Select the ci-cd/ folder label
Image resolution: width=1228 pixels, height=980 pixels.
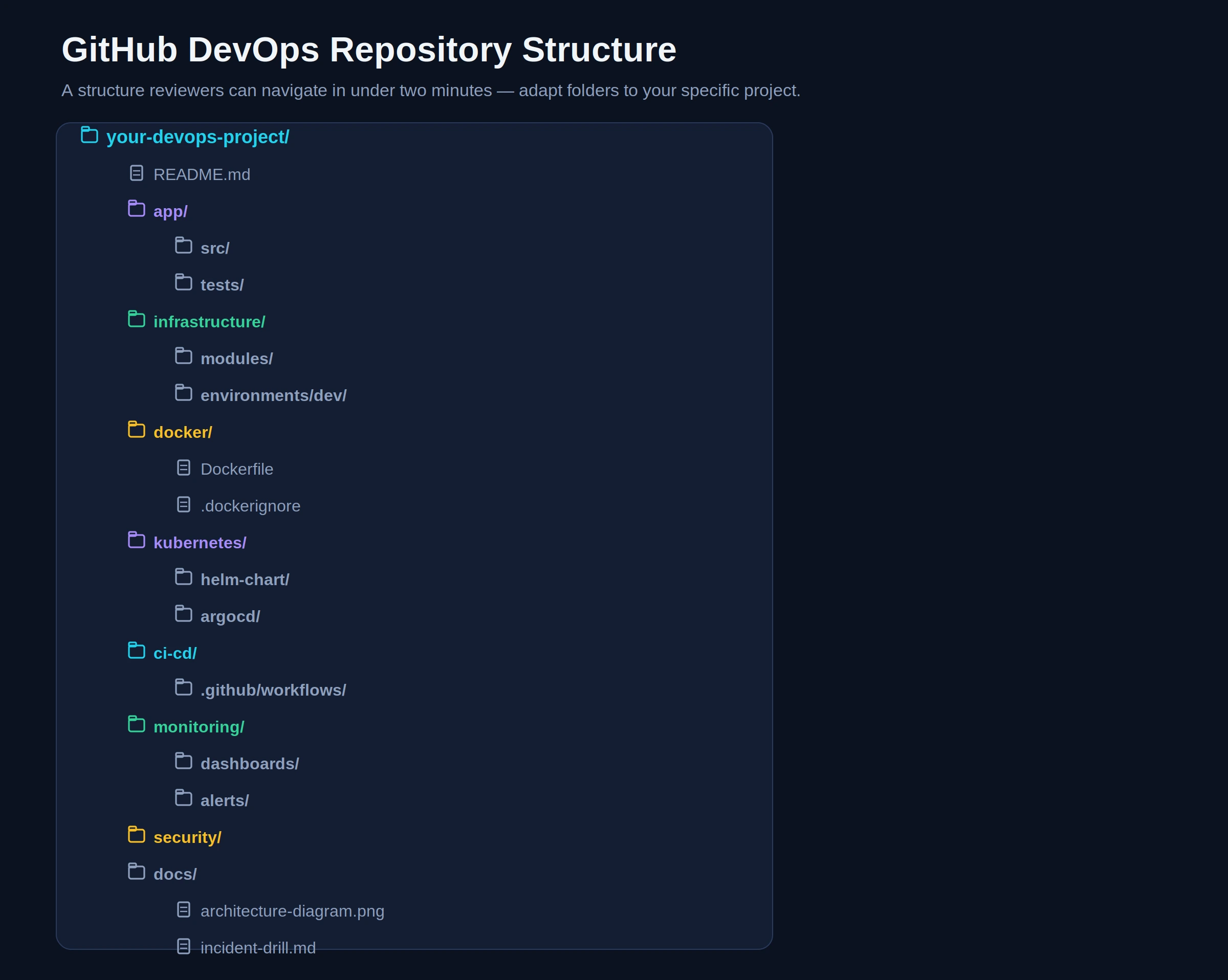(175, 653)
